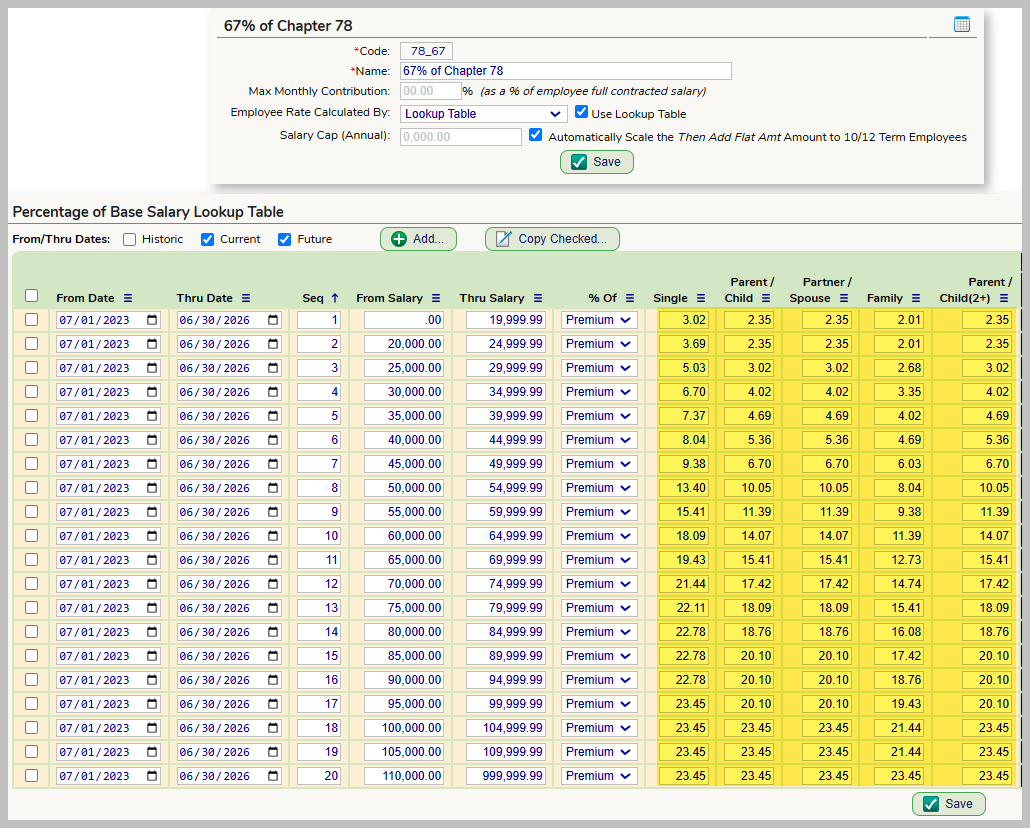Open Thru Date column menu icon

tap(246, 298)
